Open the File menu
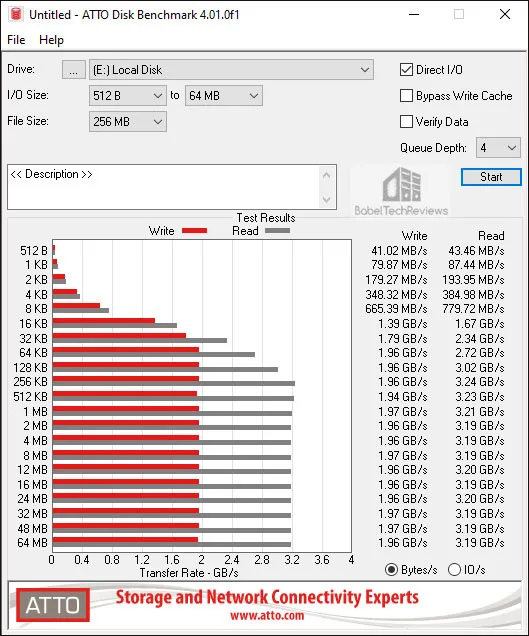Image resolution: width=529 pixels, height=636 pixels. 16,40
